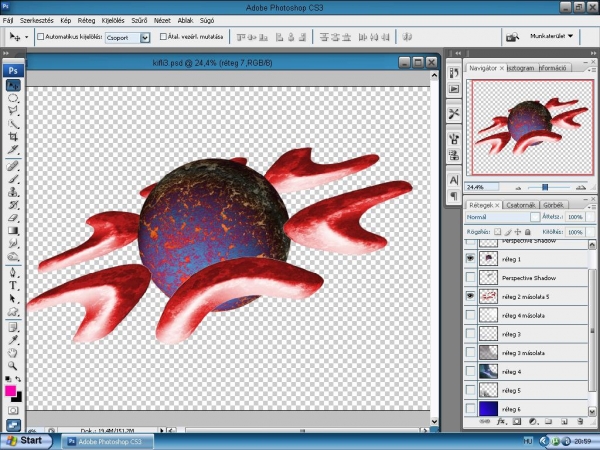Open the Réteg menu

tap(86, 20)
